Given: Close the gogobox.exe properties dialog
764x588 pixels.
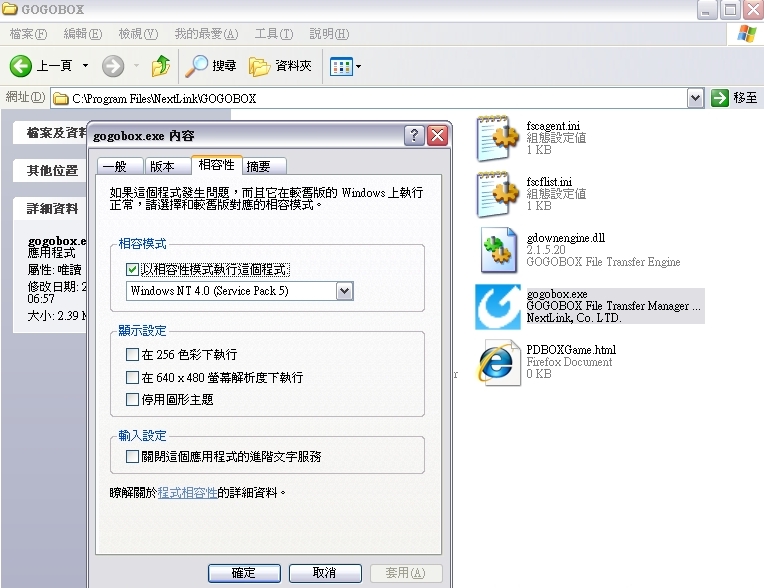Looking at the screenshot, I should click(x=438, y=135).
